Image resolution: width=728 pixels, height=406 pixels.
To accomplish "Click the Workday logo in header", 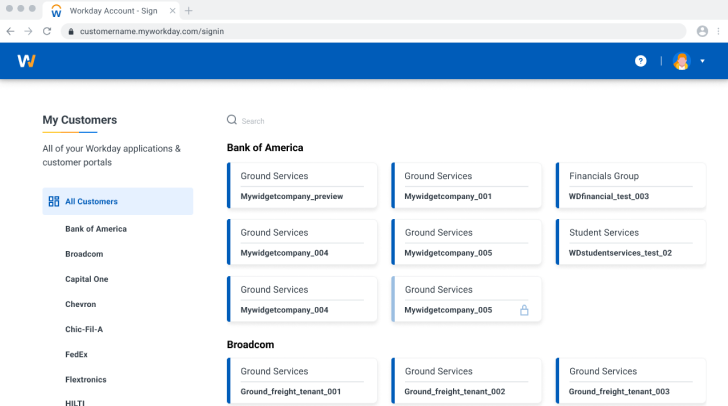I will pos(27,61).
